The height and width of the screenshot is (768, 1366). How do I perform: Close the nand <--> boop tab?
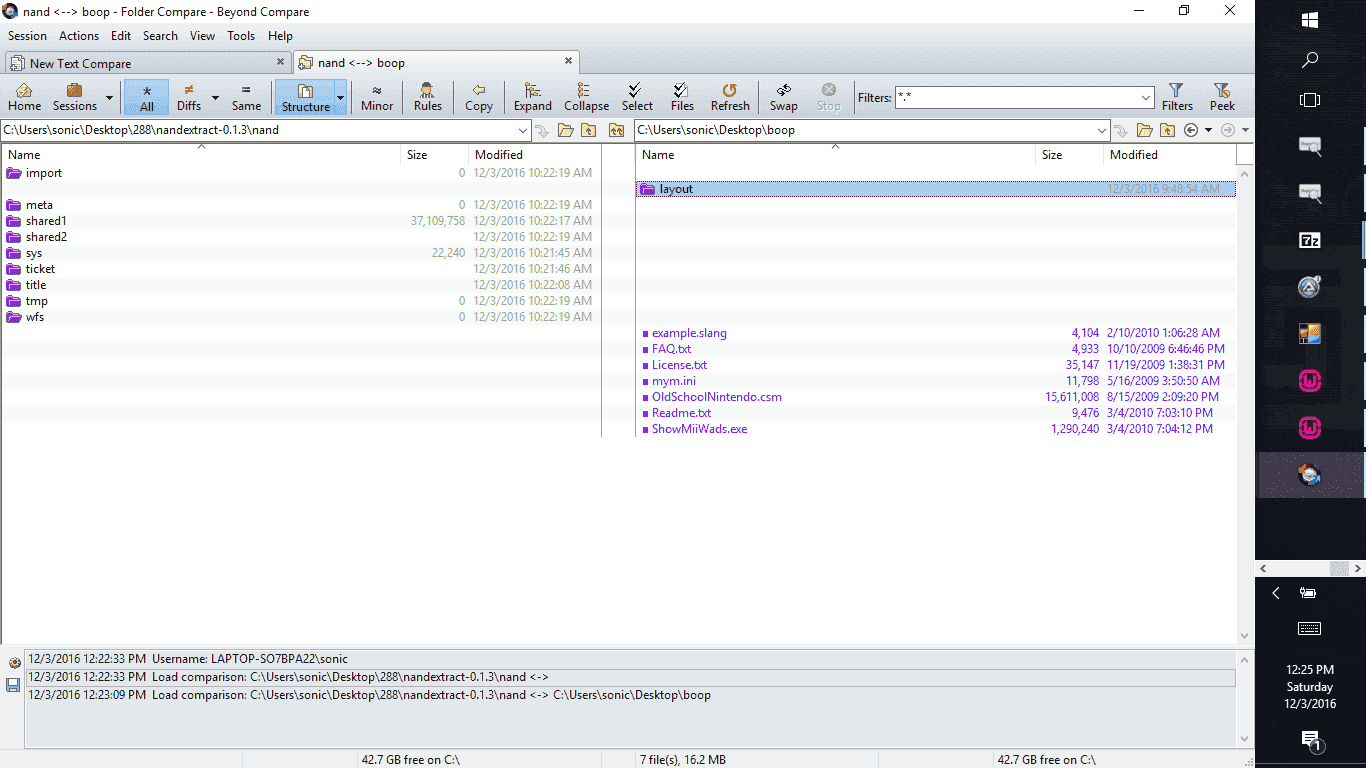[570, 62]
